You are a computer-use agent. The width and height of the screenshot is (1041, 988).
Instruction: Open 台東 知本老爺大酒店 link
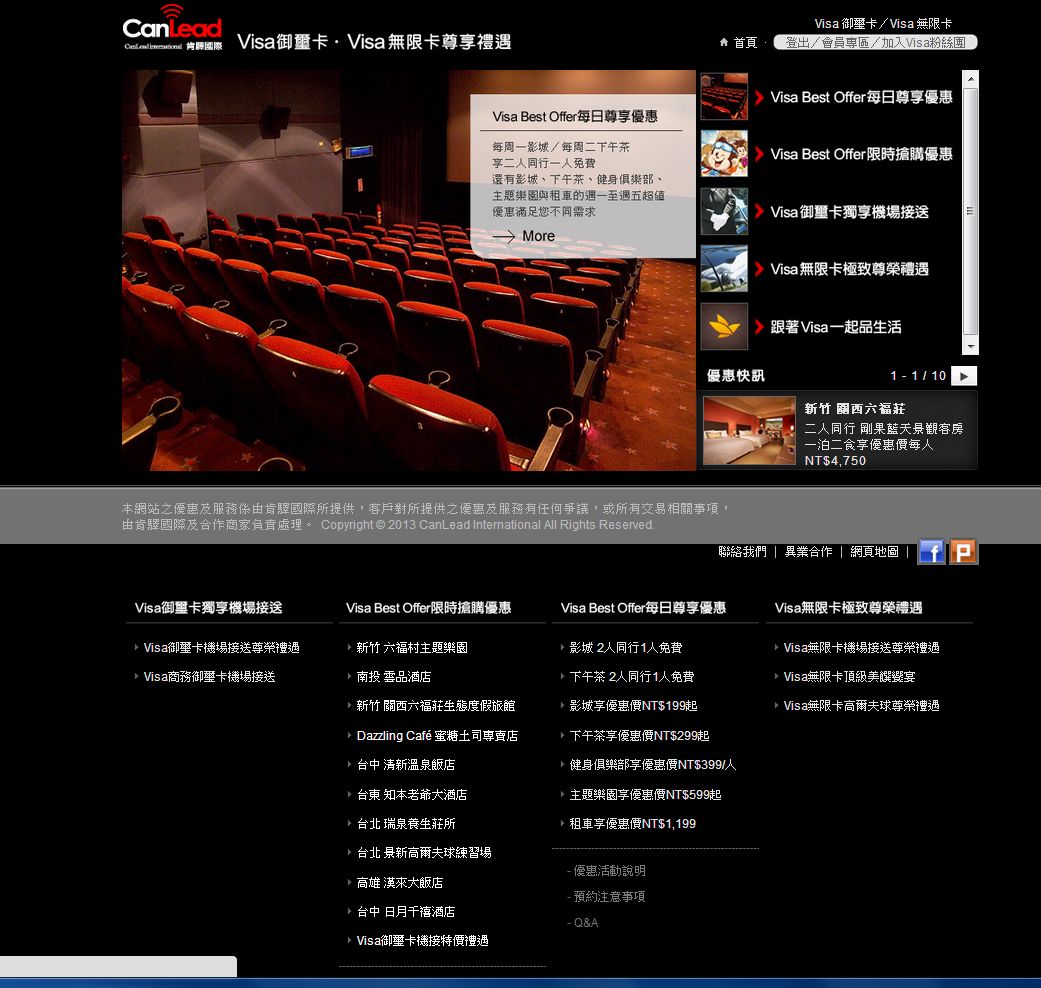[412, 795]
